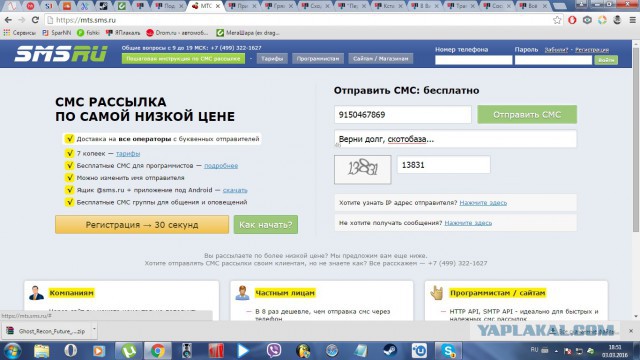Viewport: 640px width, 360px height.
Task: Open the green step-by-step SMS instruction button
Action: click(x=183, y=59)
